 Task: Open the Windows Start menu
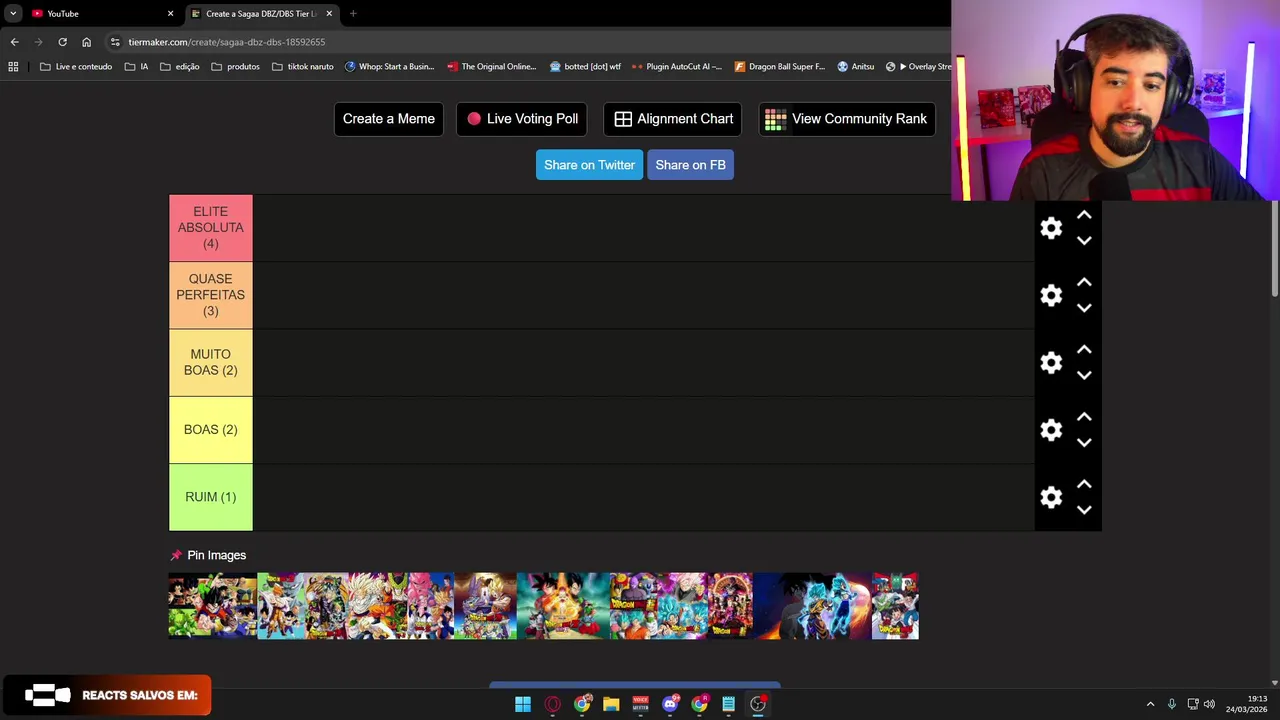pos(523,704)
